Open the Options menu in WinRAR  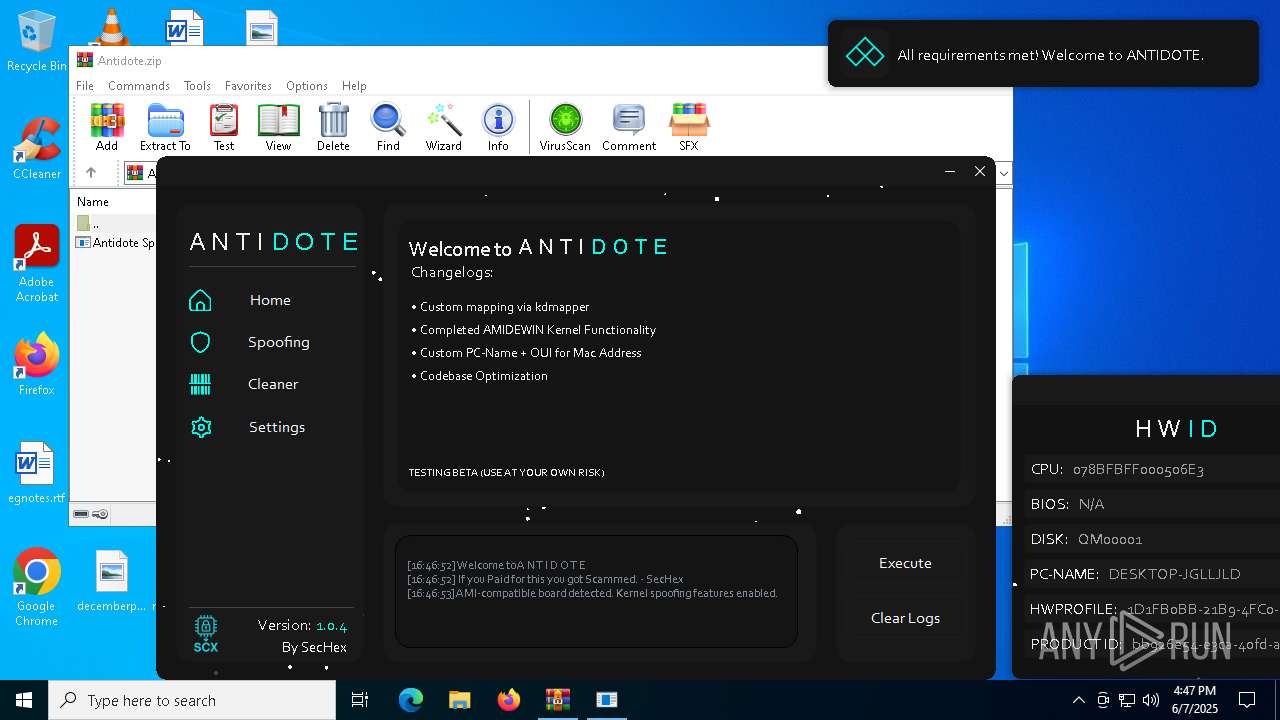click(x=307, y=86)
